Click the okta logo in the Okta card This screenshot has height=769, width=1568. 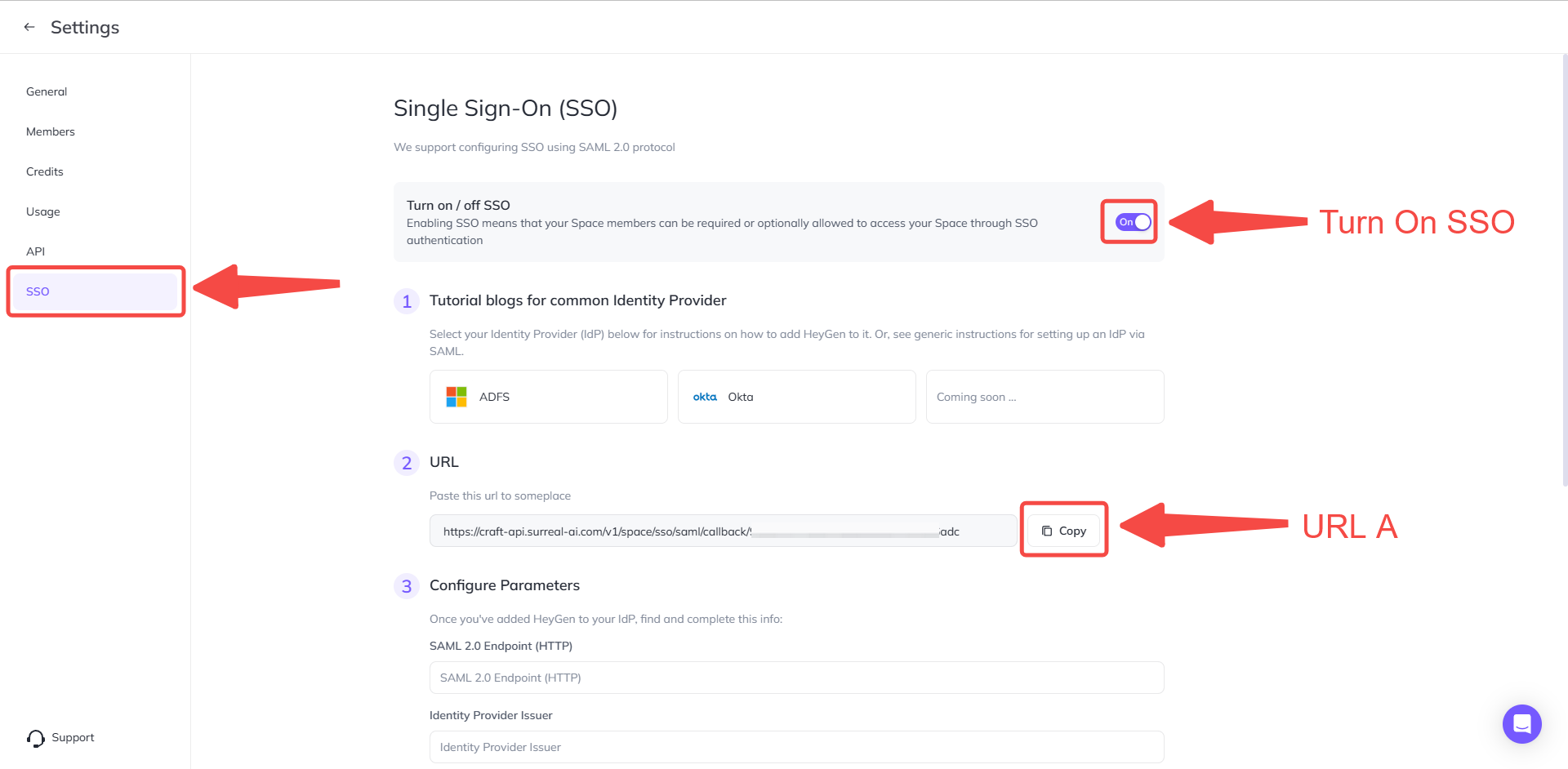705,397
